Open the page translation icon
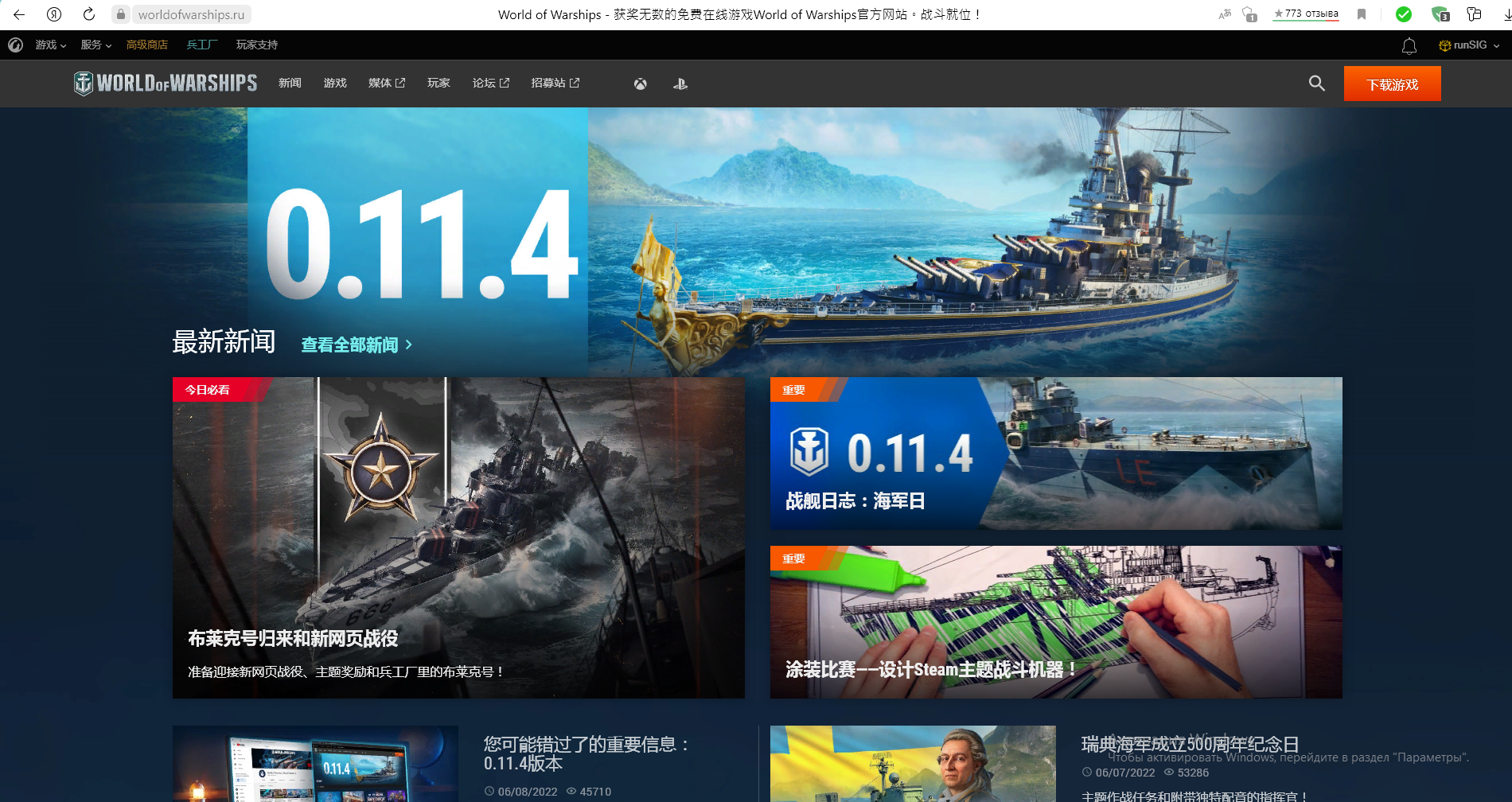 1225,14
